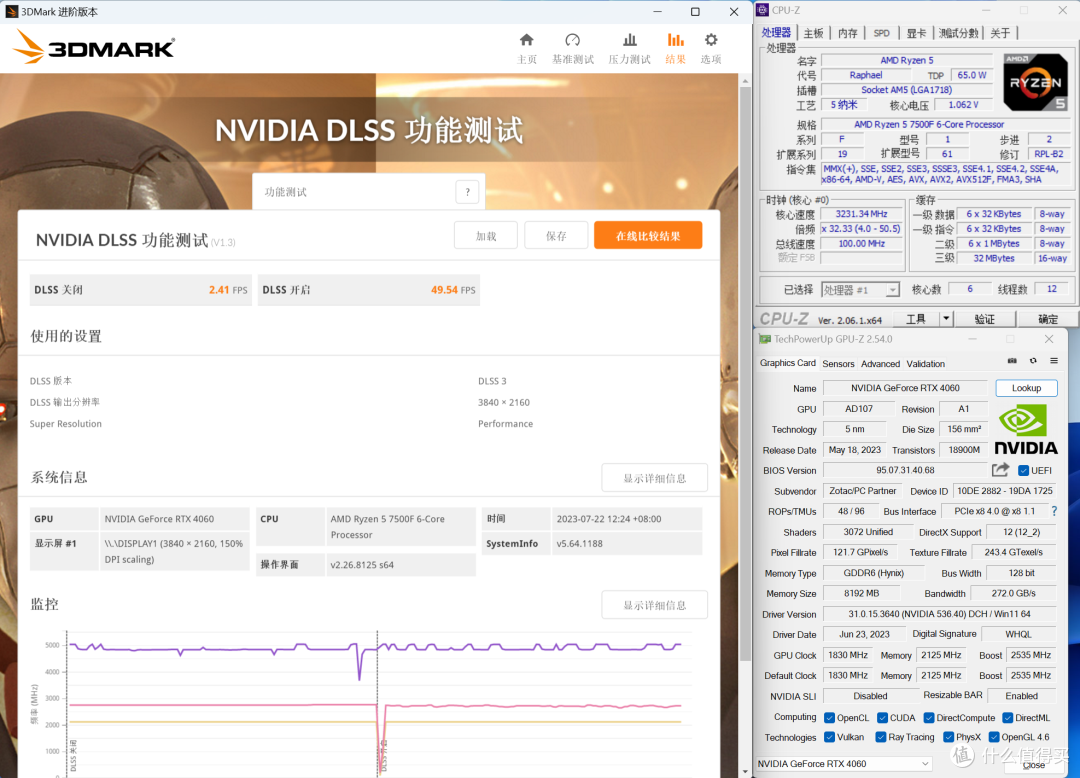Screen dimensions: 1080x778
Task: Toggle the OpenGL 4.6 checkbox
Action: (x=994, y=737)
